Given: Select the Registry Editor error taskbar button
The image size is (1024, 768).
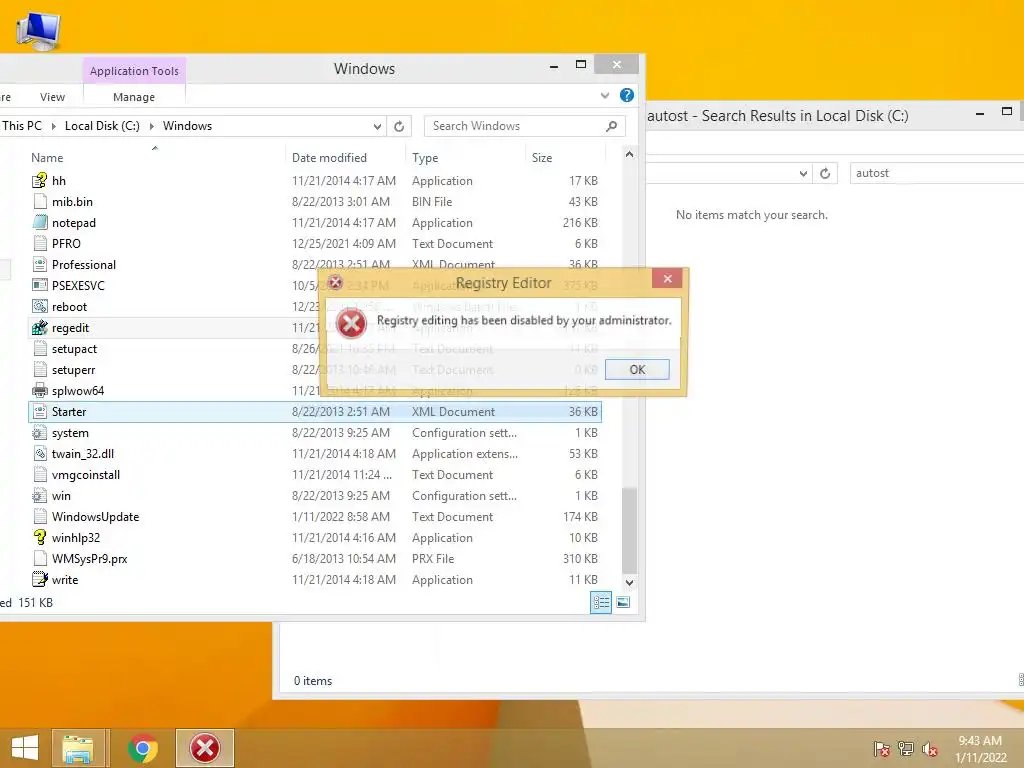Looking at the screenshot, I should [x=204, y=748].
